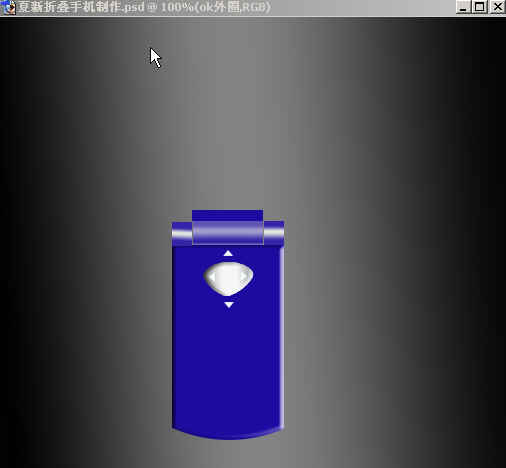Click the center hinge cylinder of the phone

228,232
